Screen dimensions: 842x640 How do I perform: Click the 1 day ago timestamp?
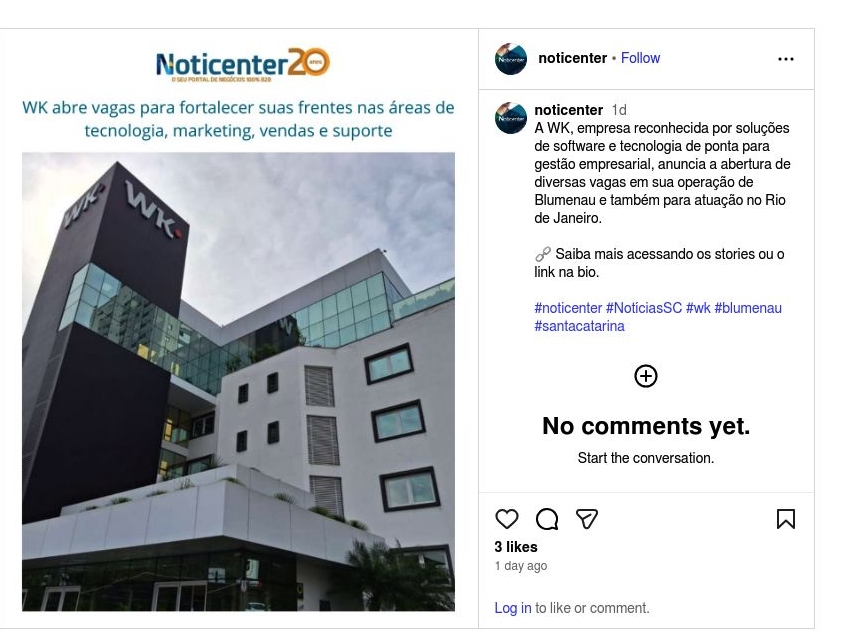click(521, 565)
